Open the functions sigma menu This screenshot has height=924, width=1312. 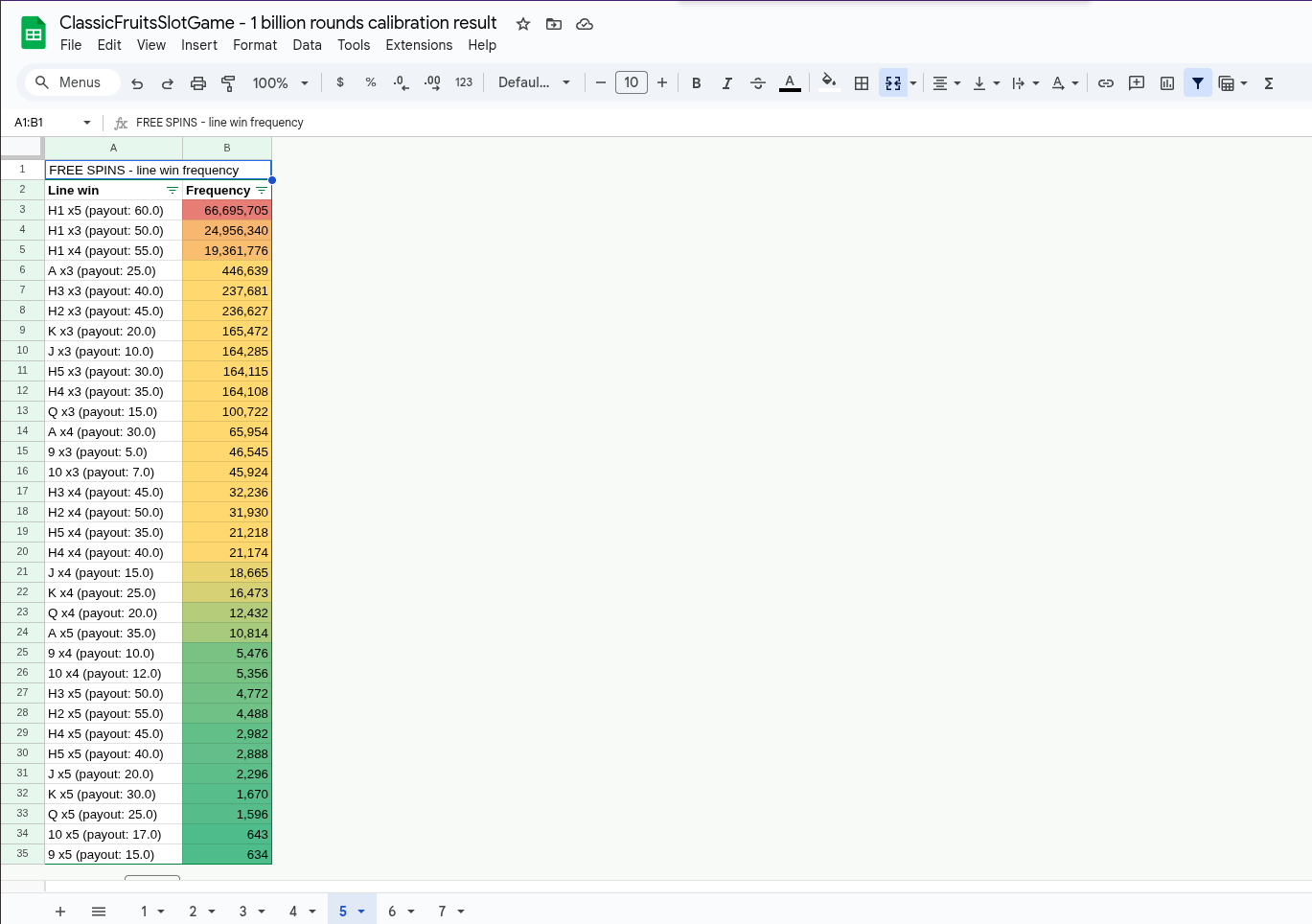coord(1269,83)
